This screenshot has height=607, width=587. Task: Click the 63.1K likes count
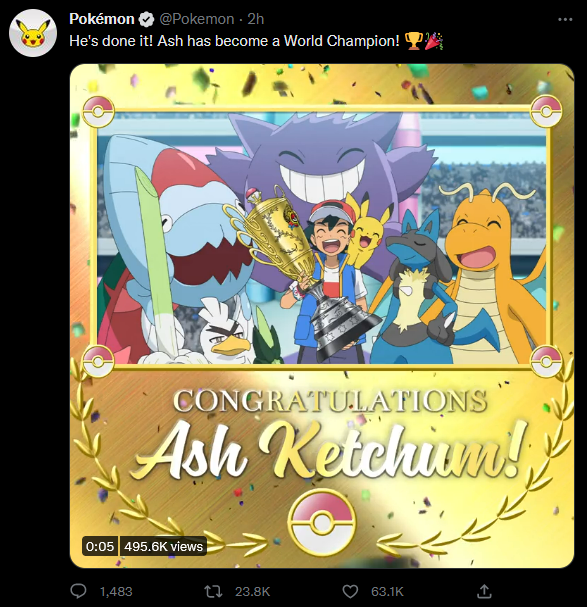387,592
